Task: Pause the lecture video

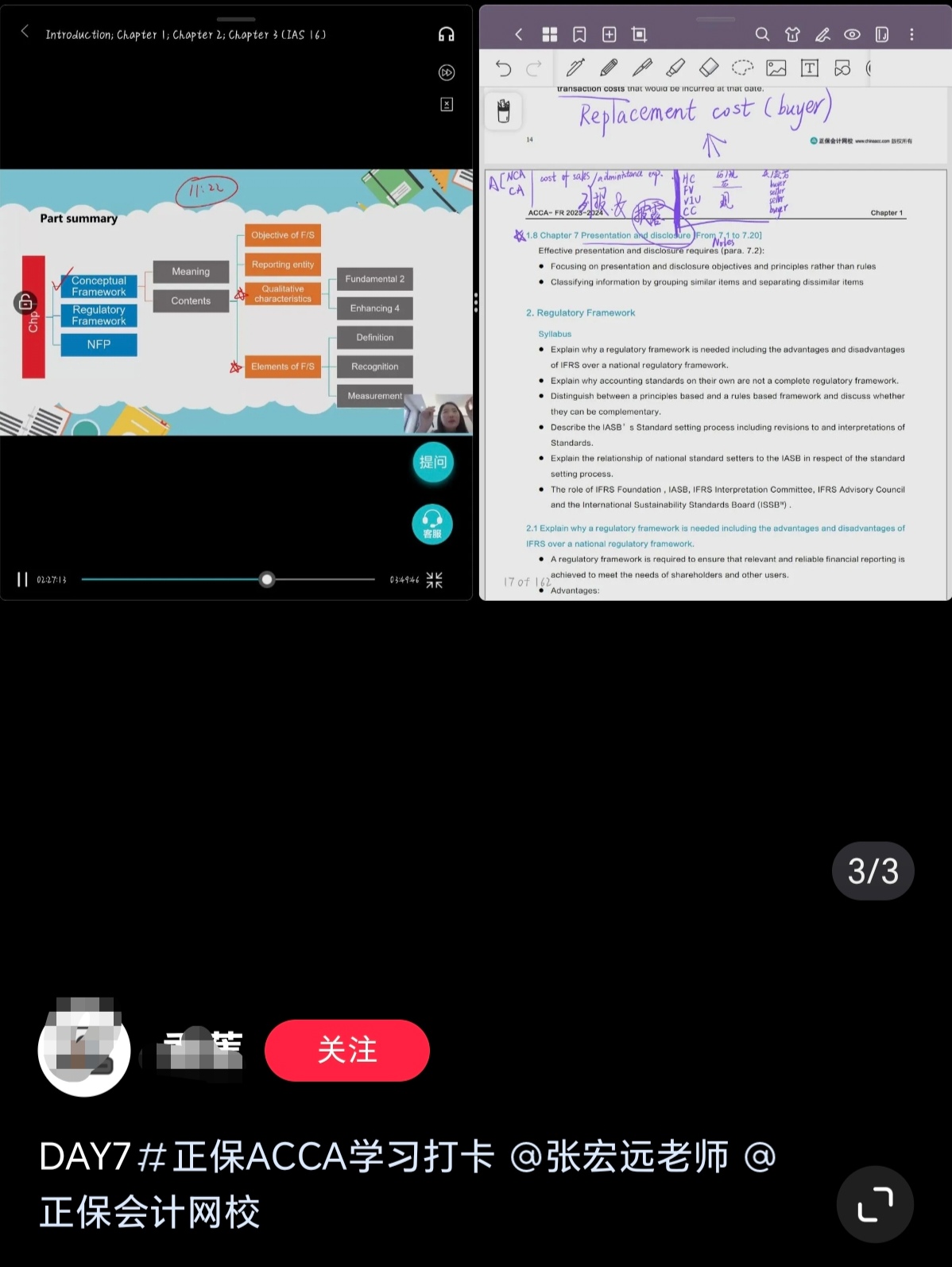Action: point(22,579)
